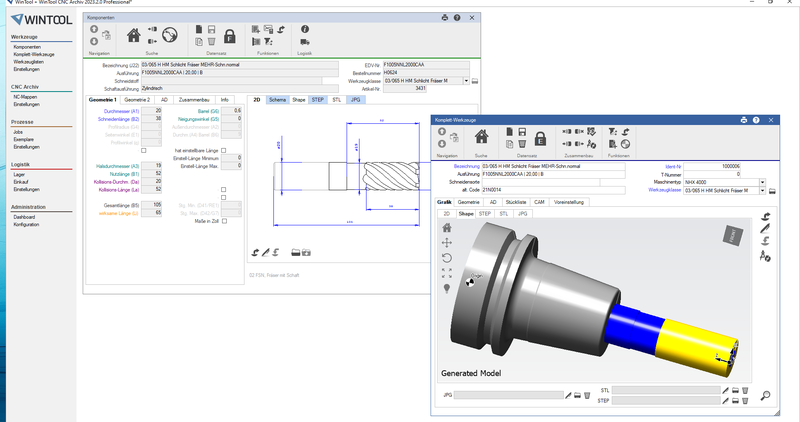Edit JPG path with pencil icon

click(568, 395)
